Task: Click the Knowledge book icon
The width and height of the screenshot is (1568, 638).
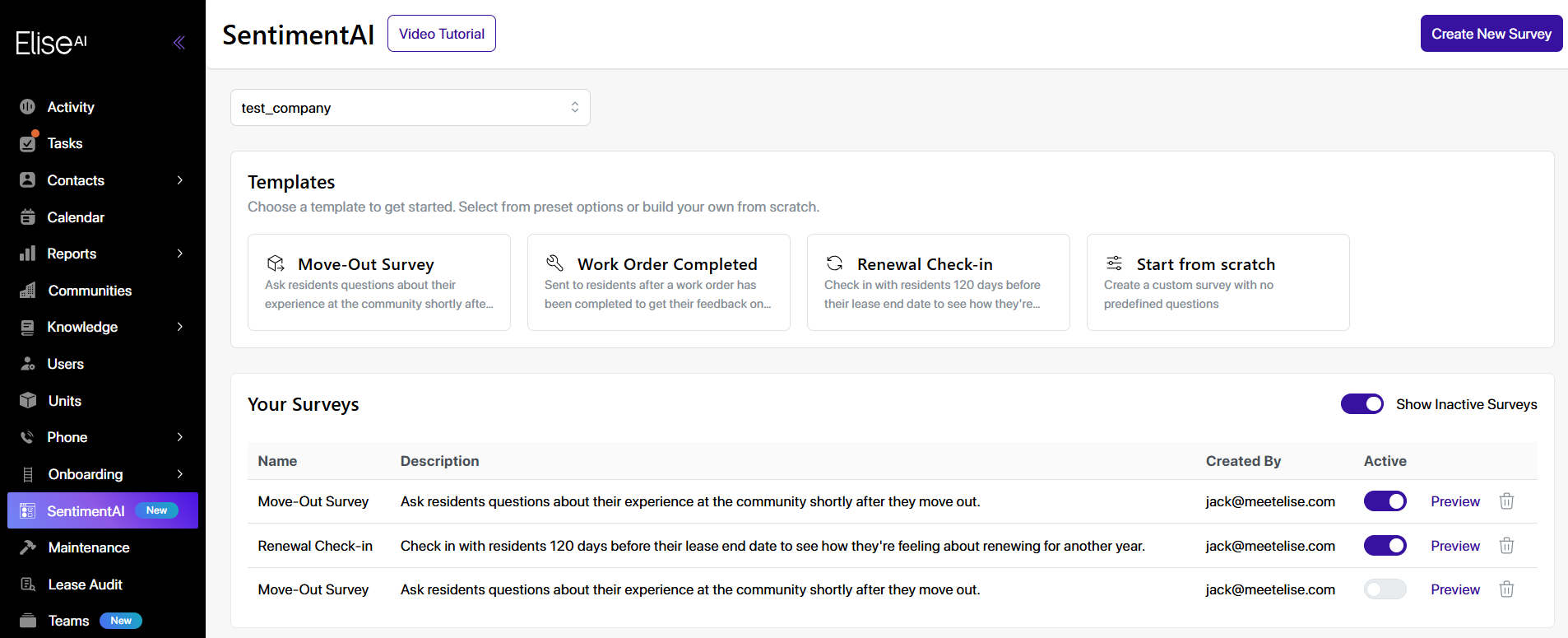Action: tap(28, 328)
